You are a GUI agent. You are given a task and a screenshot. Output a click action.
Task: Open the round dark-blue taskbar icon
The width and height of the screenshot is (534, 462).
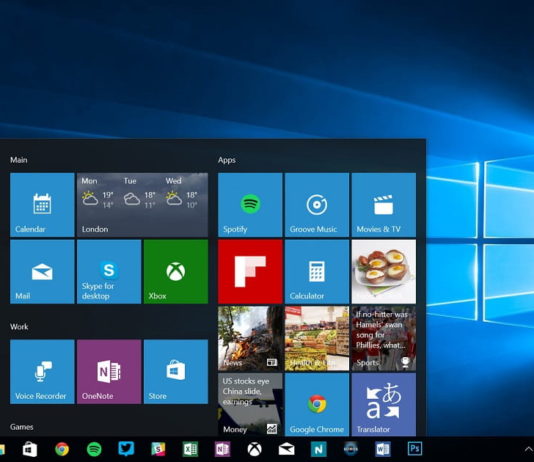351,449
